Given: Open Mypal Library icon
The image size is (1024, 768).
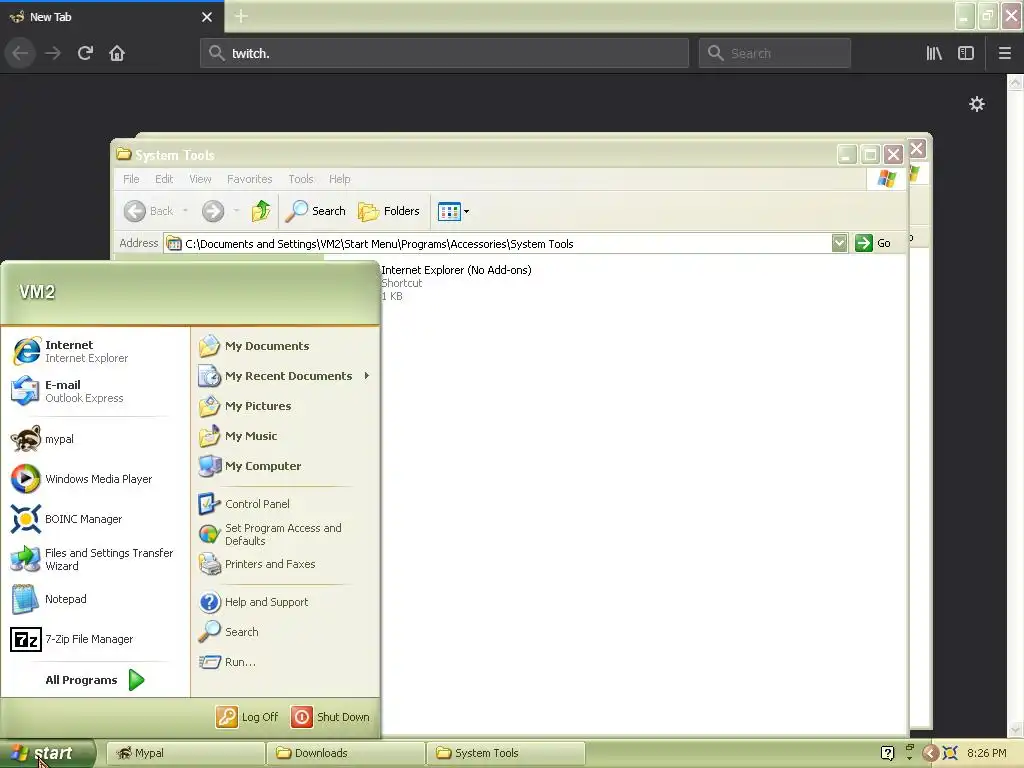Looking at the screenshot, I should click(x=934, y=53).
